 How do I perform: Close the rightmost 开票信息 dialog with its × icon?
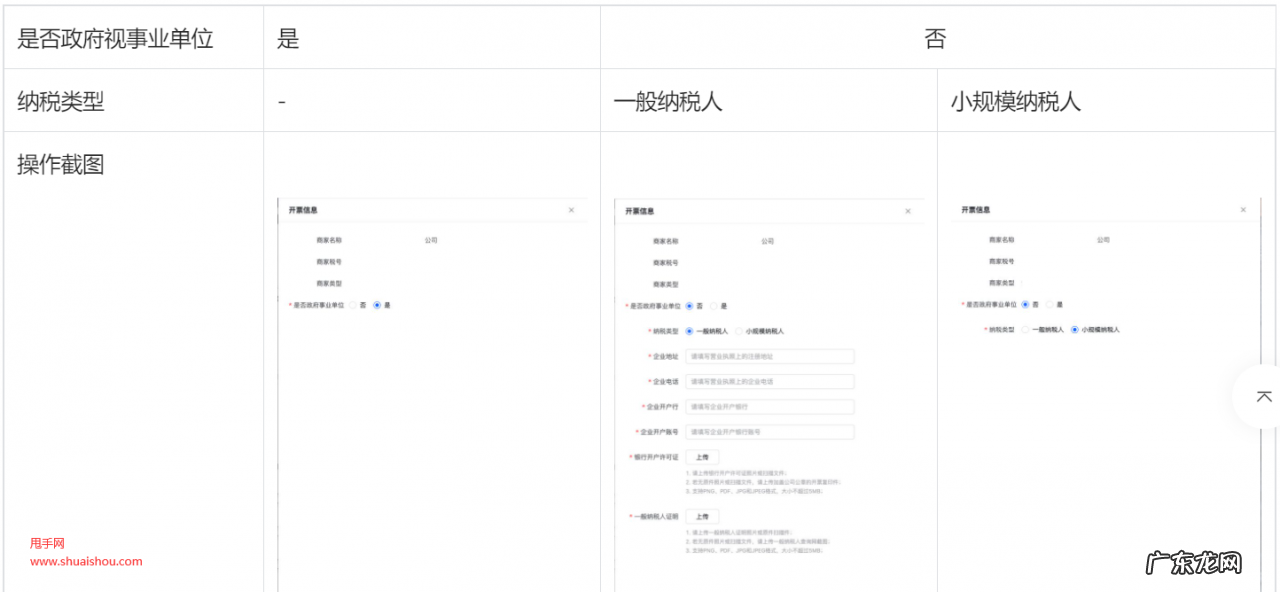pos(1243,208)
